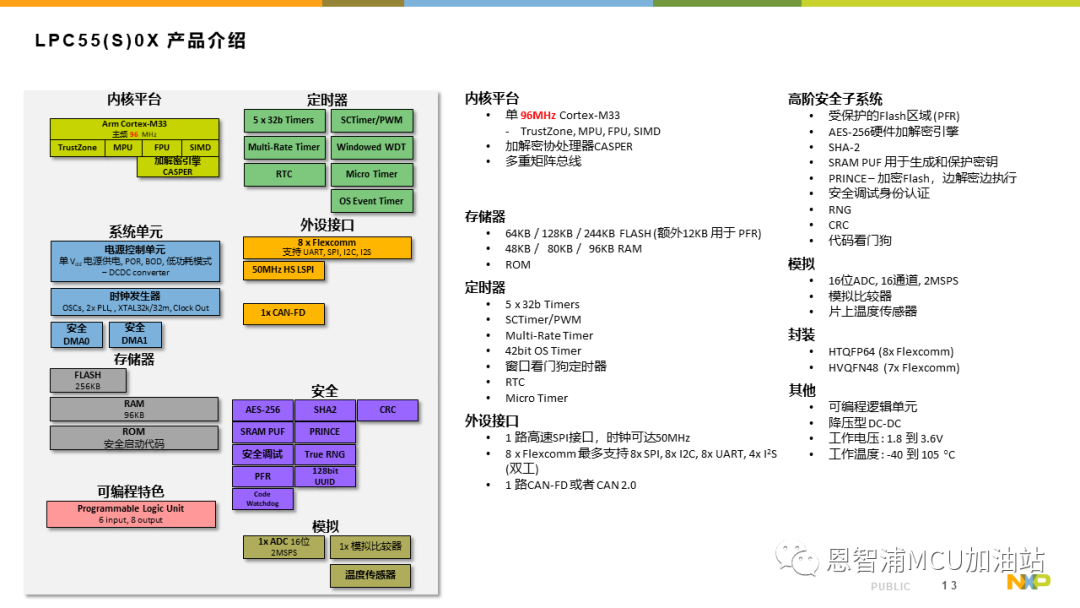Click the purple PFR block

tap(263, 476)
